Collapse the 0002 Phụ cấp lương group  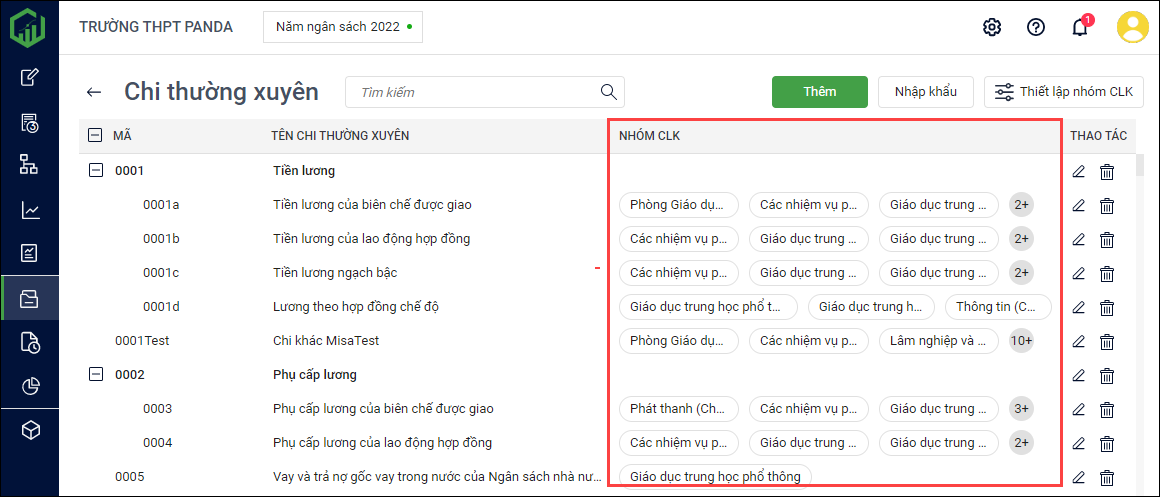(96, 375)
